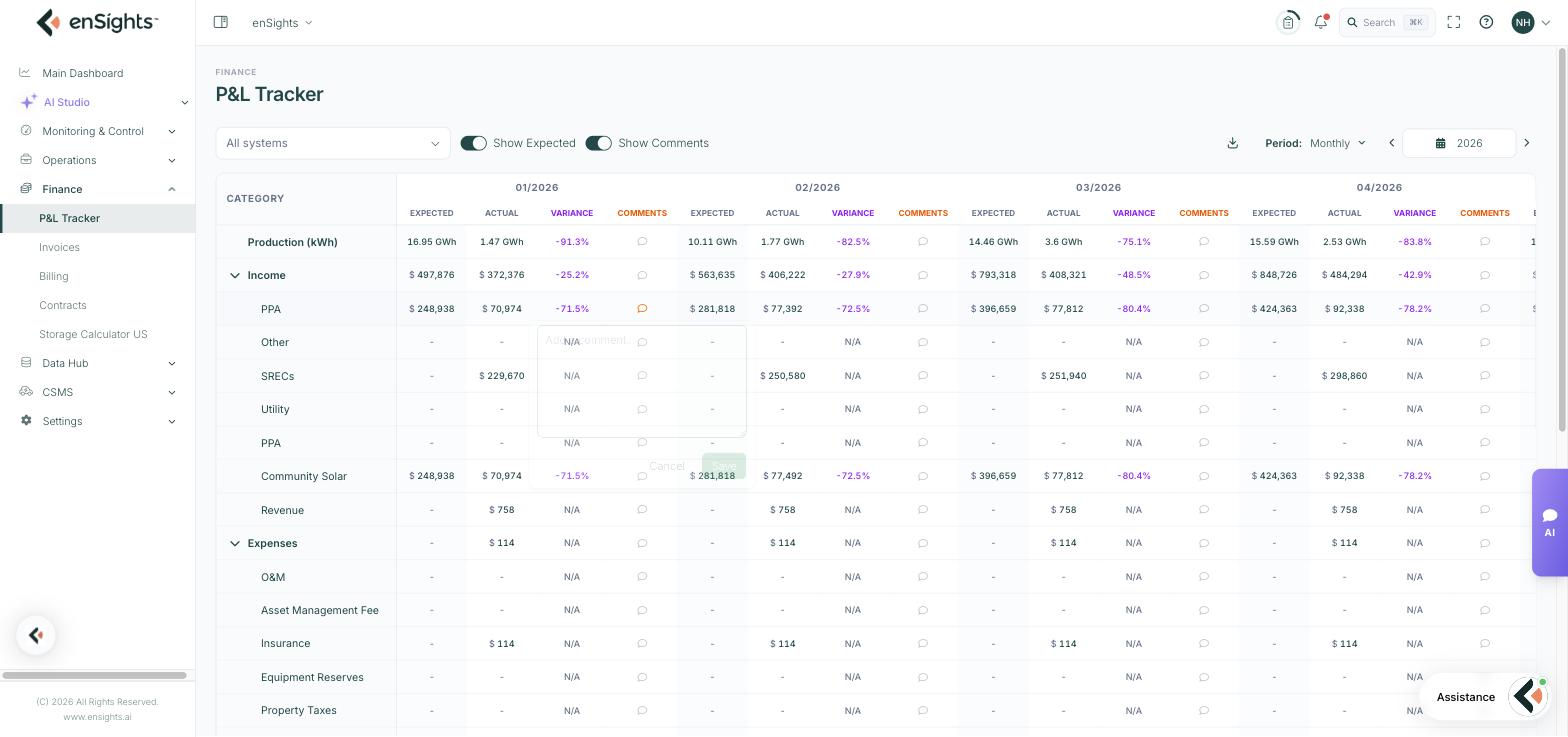This screenshot has height=737, width=1568.
Task: Collapse the Expenses category row
Action: tap(235, 543)
